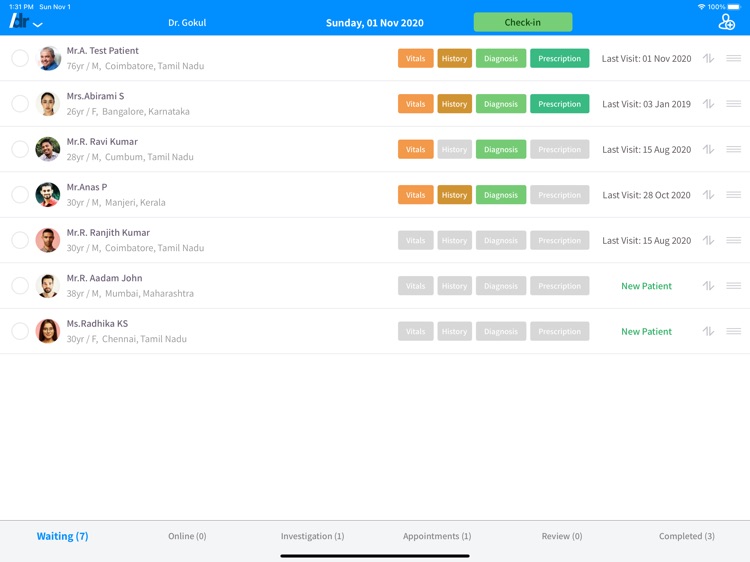Click Last Visit: 28 Oct 2020 text
The image size is (750, 562).
coord(646,195)
